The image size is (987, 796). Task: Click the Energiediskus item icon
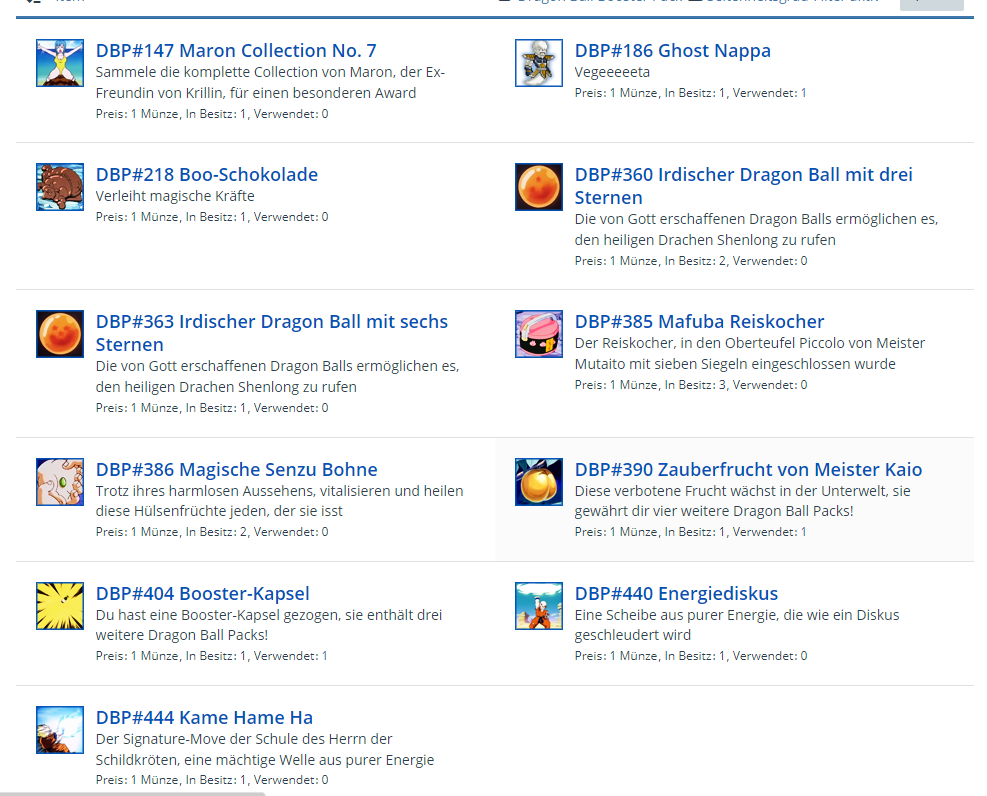(538, 607)
